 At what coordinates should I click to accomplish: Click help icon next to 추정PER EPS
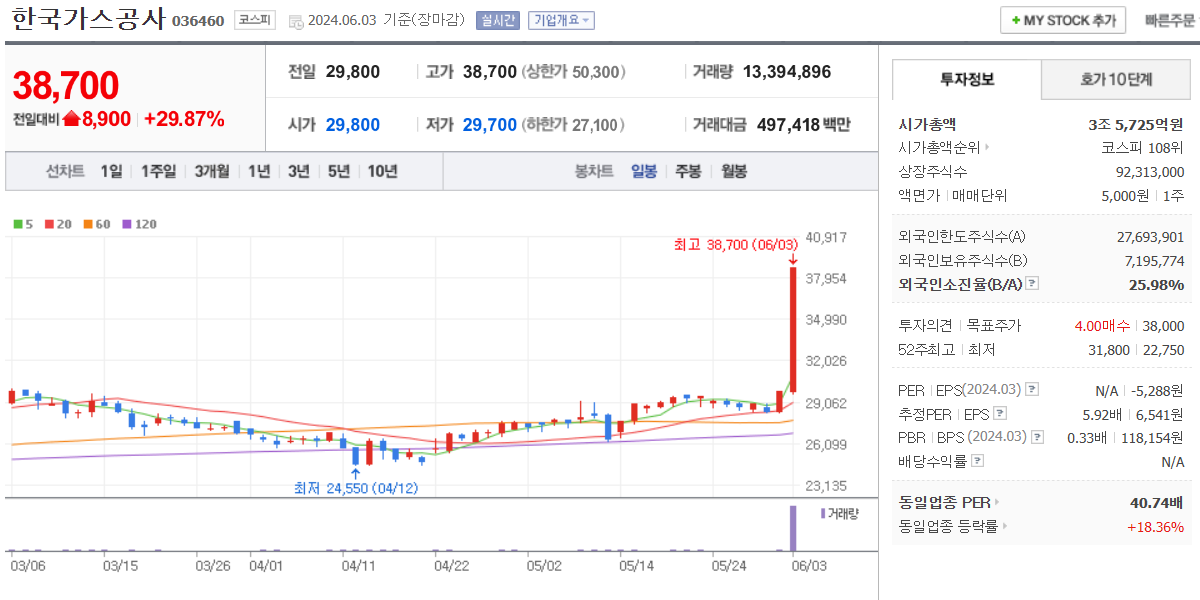(x=1000, y=413)
